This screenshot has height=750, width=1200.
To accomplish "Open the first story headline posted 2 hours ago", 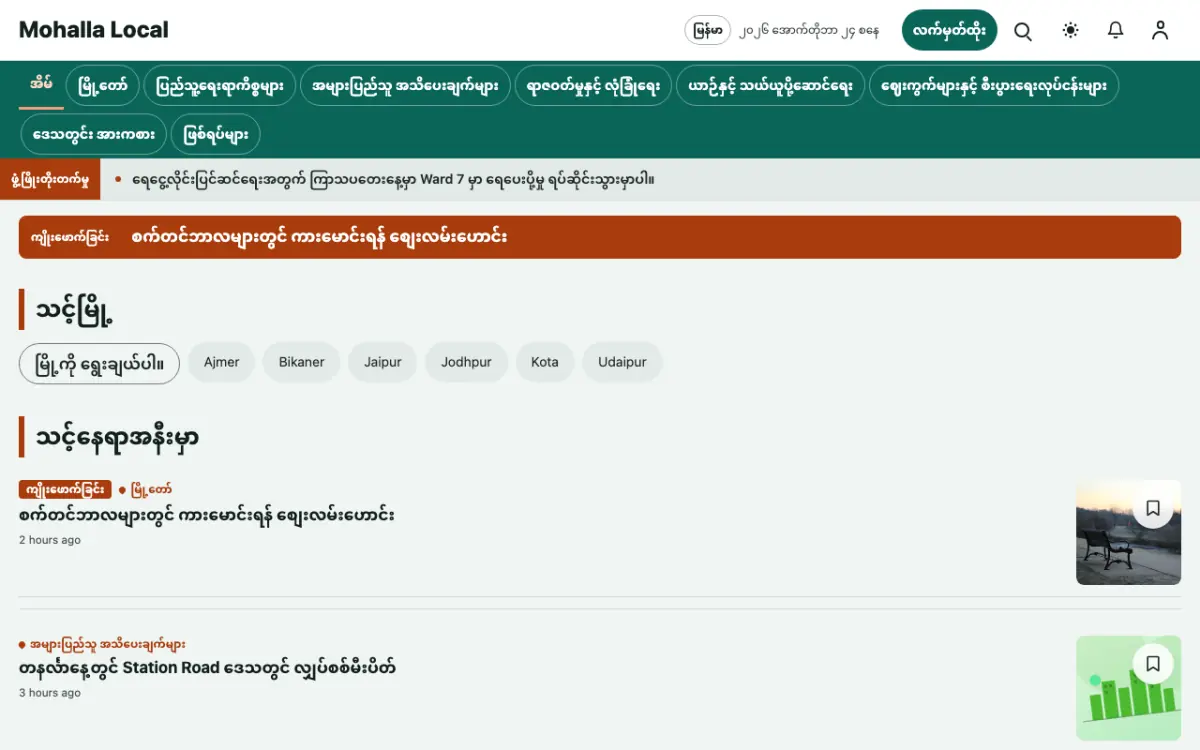I will point(207,515).
